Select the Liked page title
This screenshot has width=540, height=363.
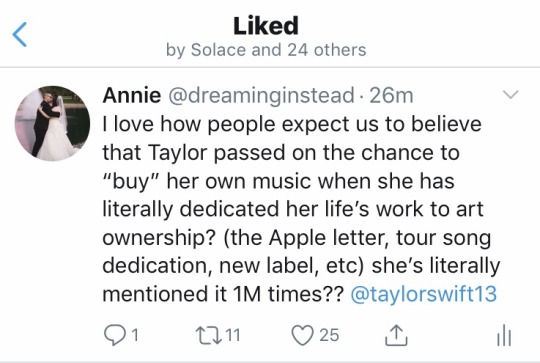(x=266, y=26)
